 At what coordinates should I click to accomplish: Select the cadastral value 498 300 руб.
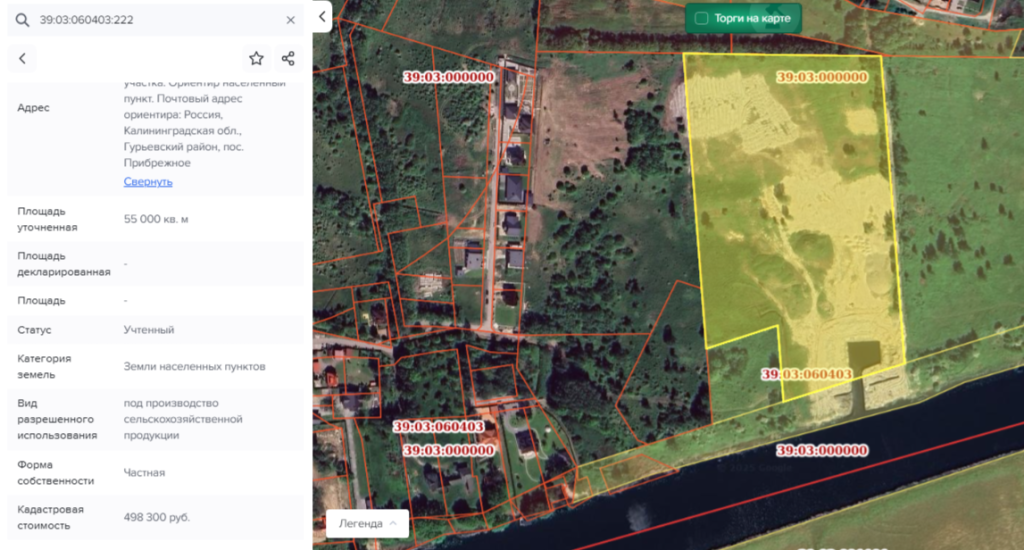157,517
